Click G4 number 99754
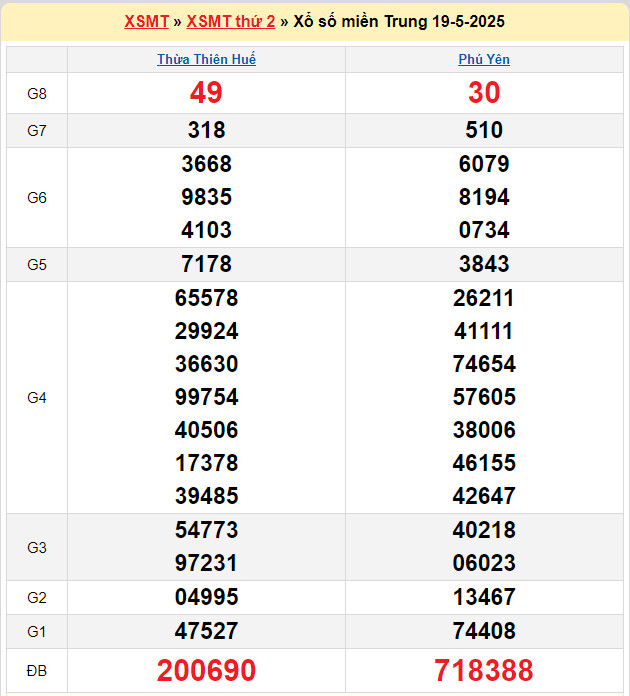 [206, 396]
